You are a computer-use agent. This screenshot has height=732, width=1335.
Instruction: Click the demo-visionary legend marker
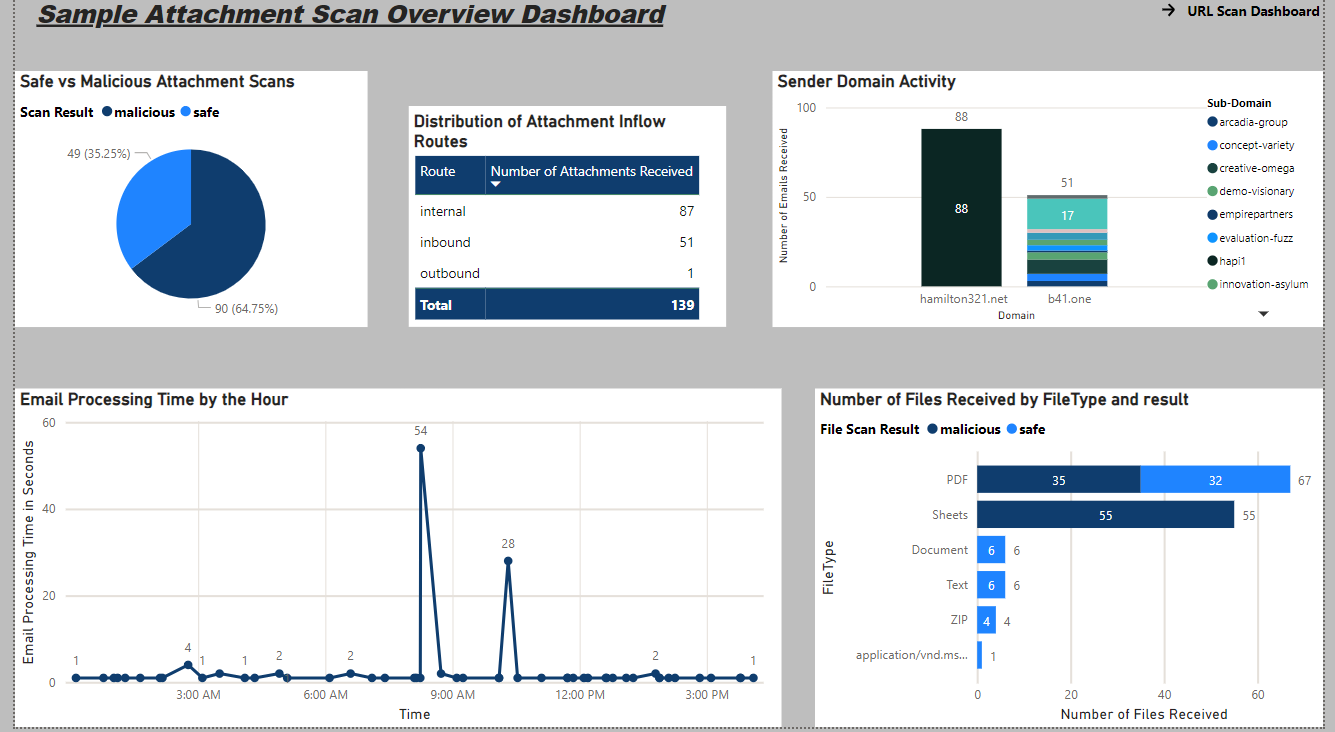(x=1213, y=191)
